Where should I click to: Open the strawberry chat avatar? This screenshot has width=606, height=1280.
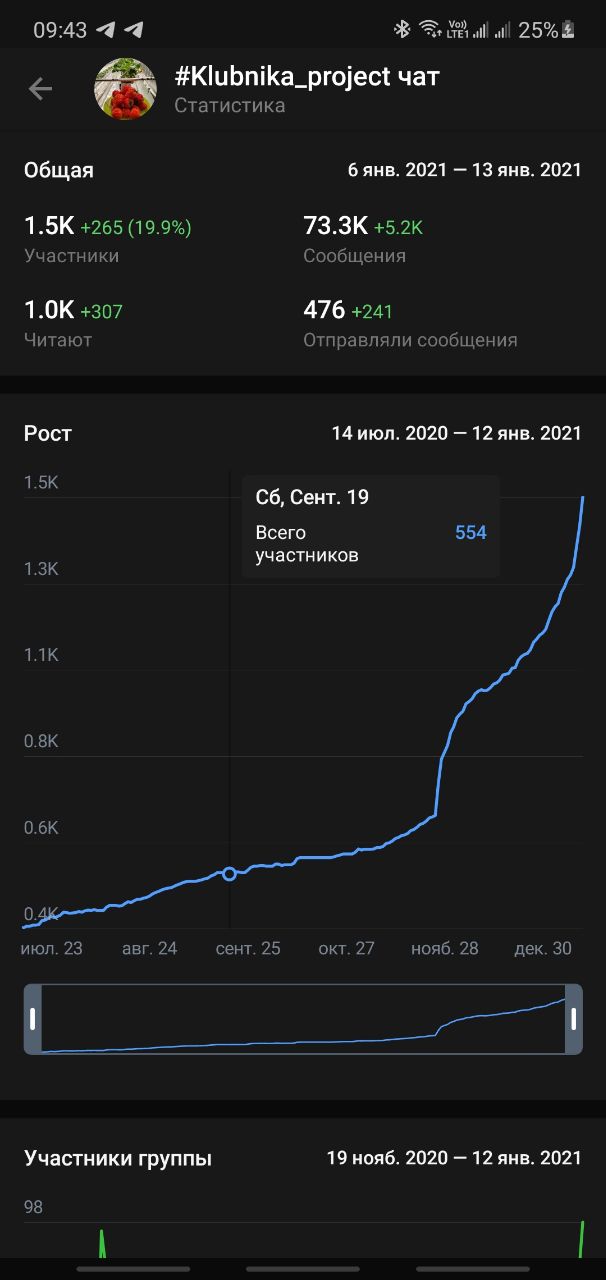(125, 89)
